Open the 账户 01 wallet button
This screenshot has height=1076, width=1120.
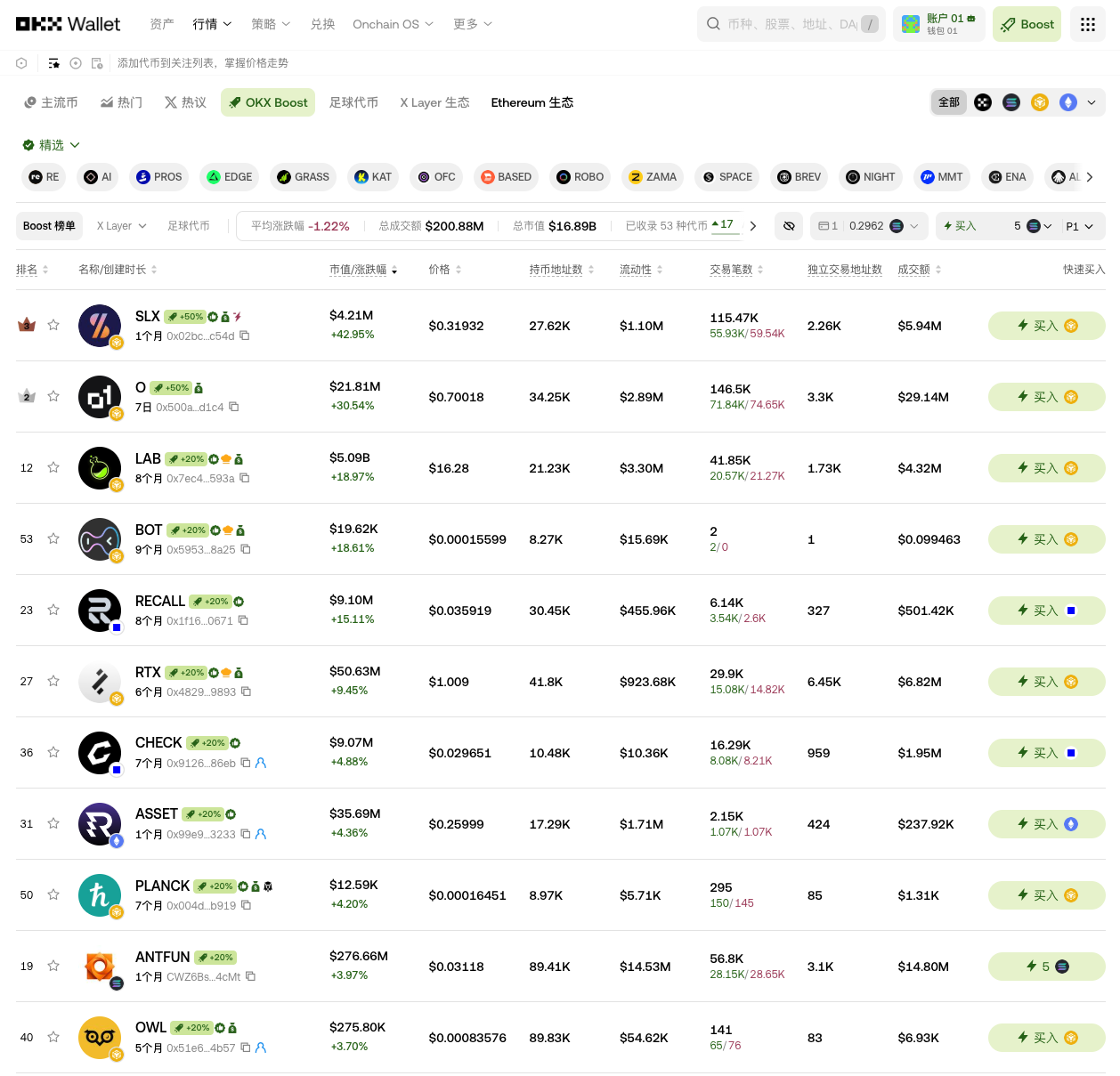[x=938, y=24]
